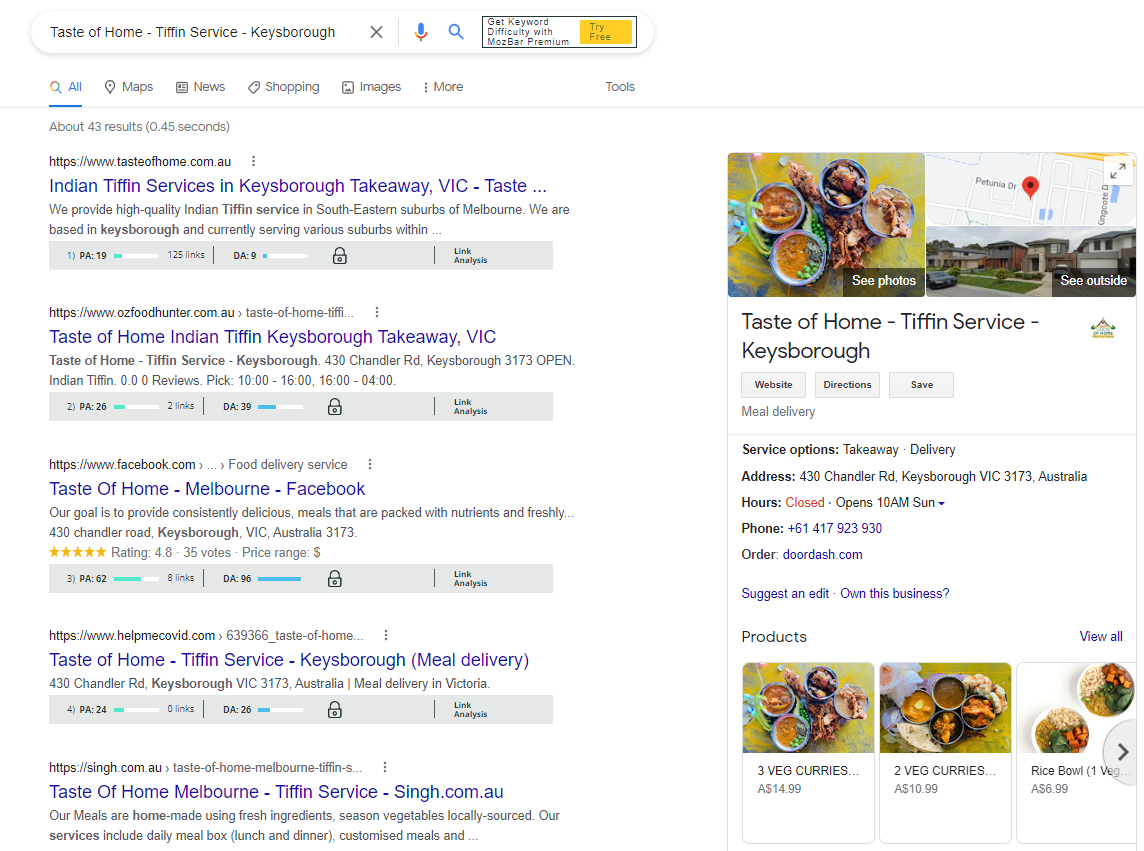Click lock icon under Facebook result
The image size is (1144, 851).
coord(335,579)
